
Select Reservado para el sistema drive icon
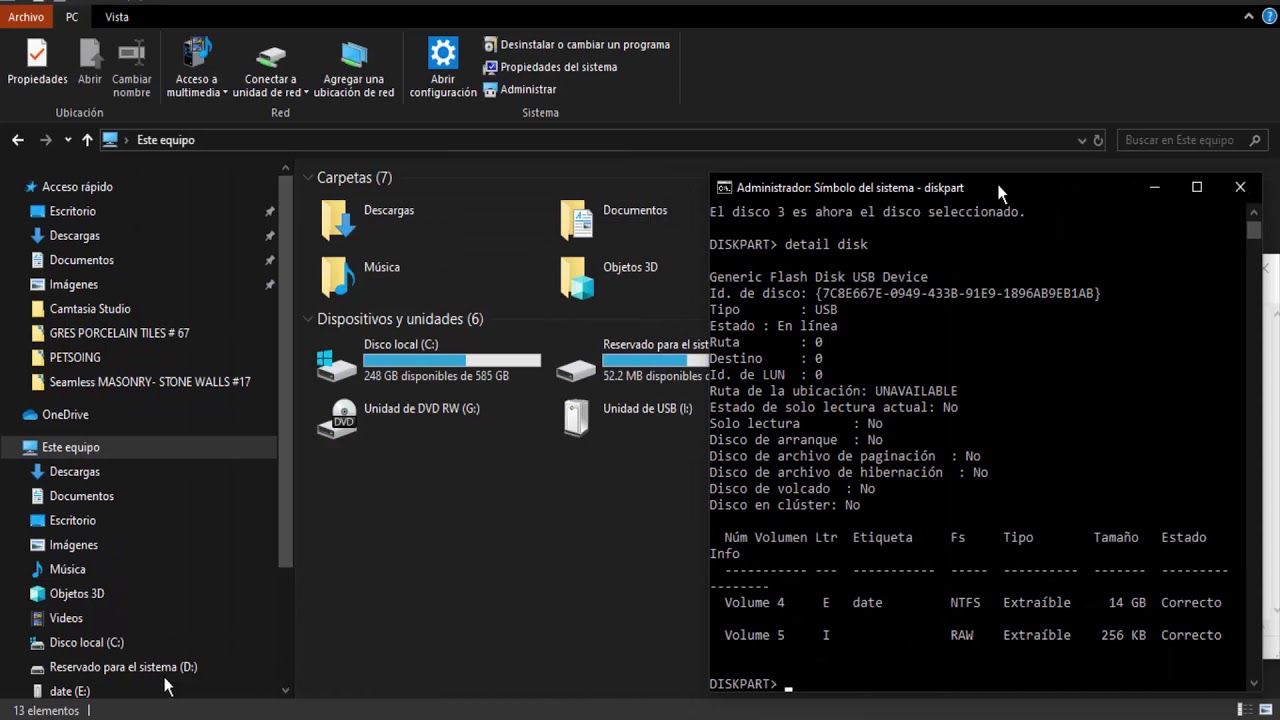[x=576, y=368]
